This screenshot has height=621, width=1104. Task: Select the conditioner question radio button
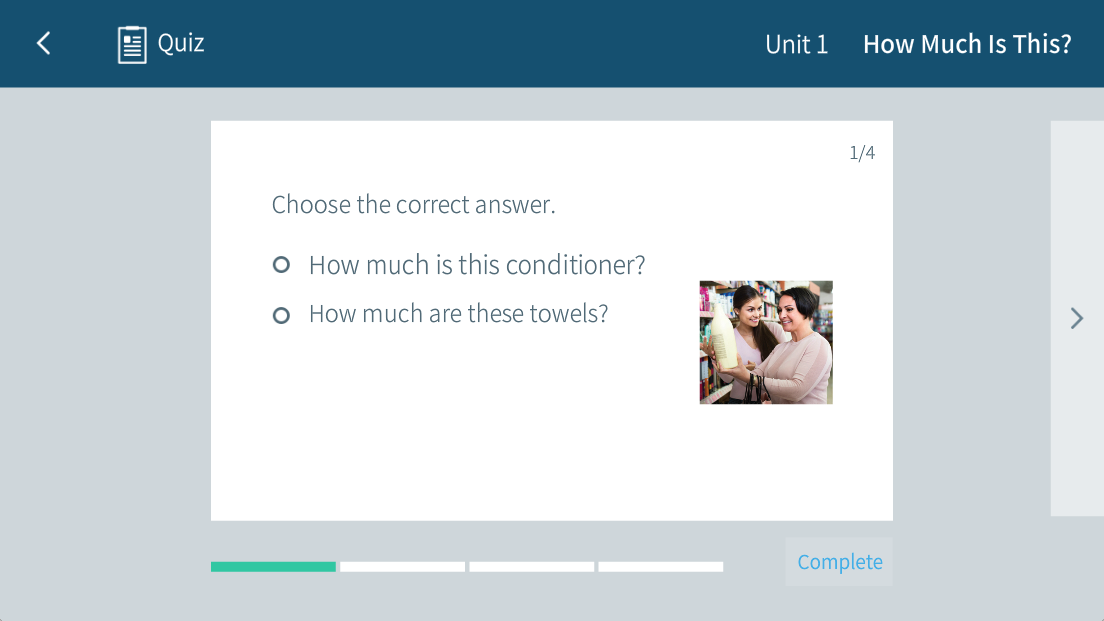pyautogui.click(x=281, y=265)
